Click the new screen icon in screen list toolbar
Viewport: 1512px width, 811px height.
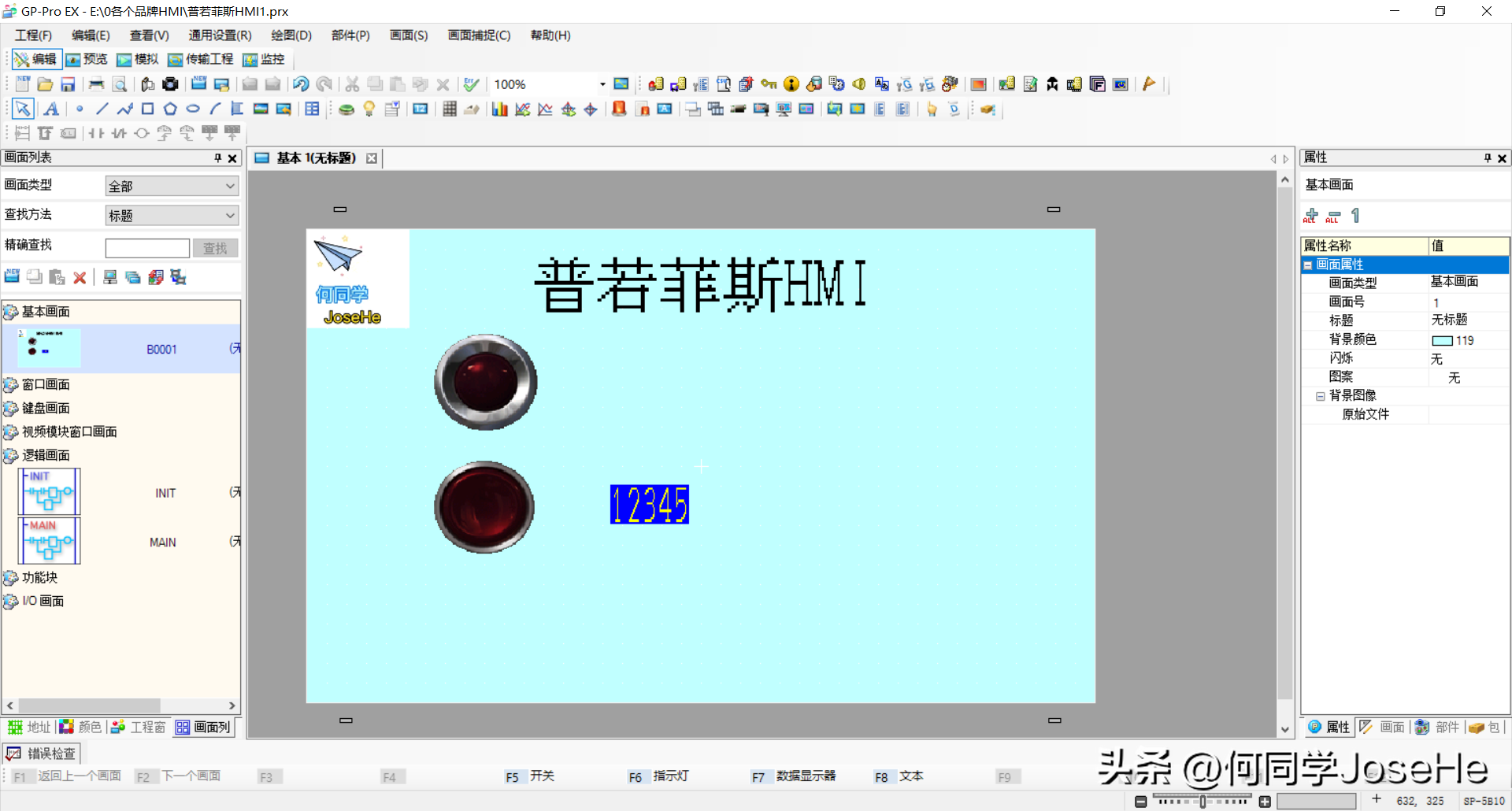tap(12, 277)
